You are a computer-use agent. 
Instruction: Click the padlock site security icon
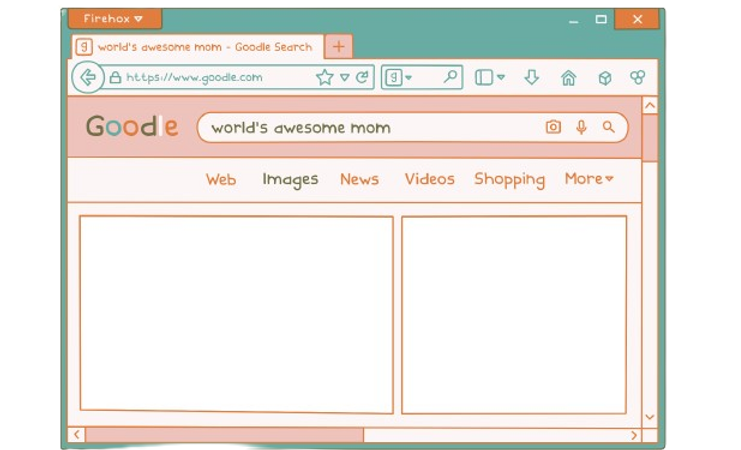(115, 78)
